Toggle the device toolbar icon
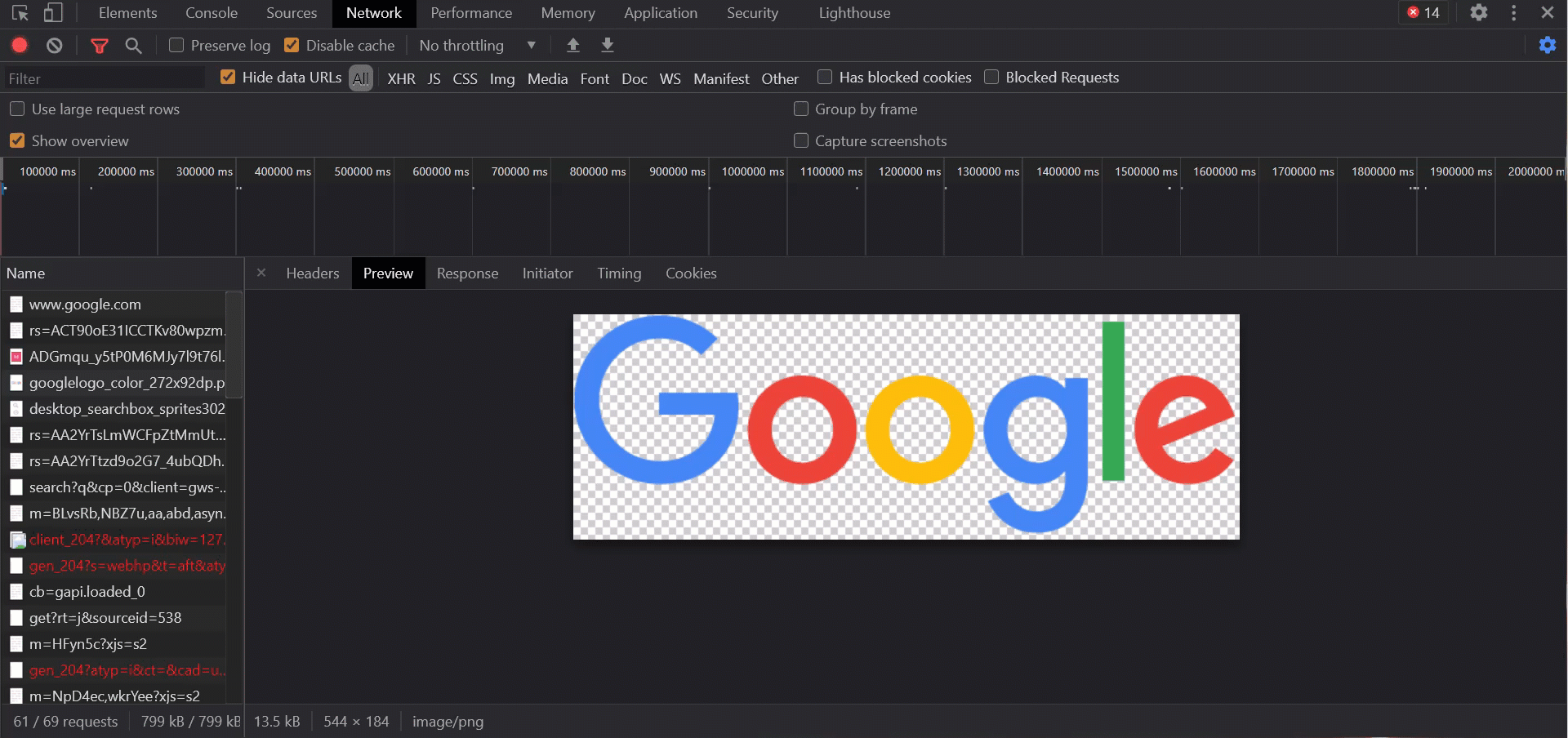Image resolution: width=1568 pixels, height=738 pixels. [53, 13]
